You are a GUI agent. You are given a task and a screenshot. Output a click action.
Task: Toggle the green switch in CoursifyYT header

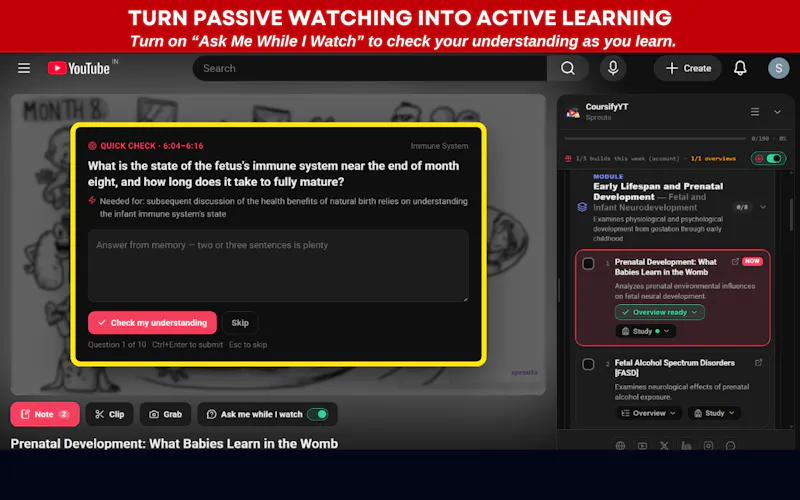click(x=774, y=159)
